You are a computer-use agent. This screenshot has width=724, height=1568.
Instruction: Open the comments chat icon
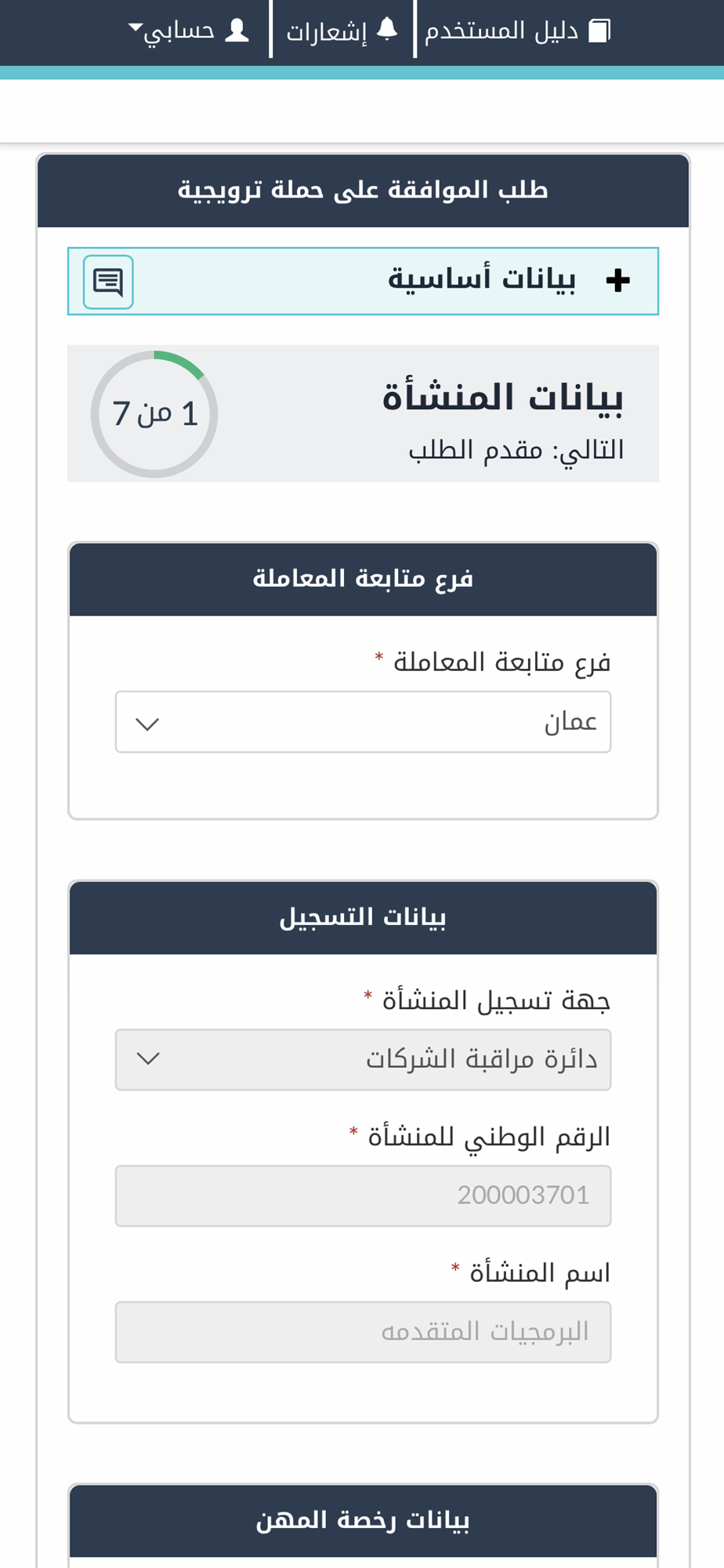pos(108,281)
